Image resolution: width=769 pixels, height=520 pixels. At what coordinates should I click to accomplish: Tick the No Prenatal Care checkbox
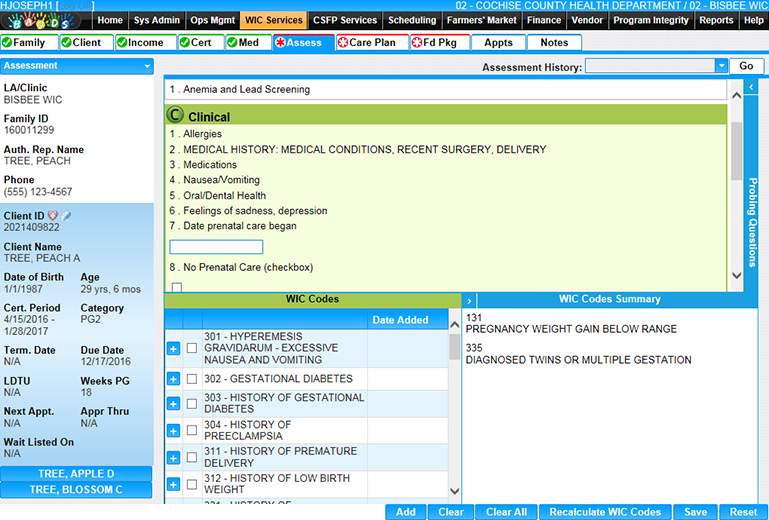click(177, 287)
